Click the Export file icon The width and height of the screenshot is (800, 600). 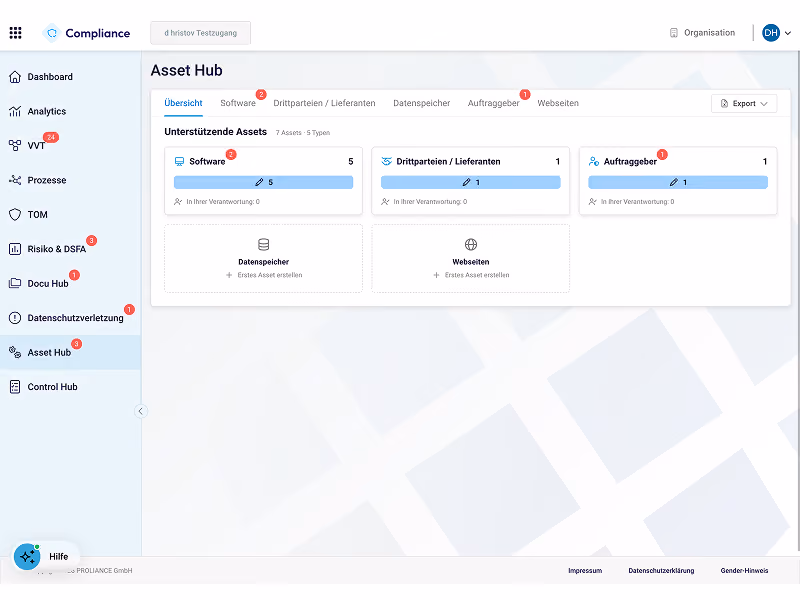pos(724,104)
